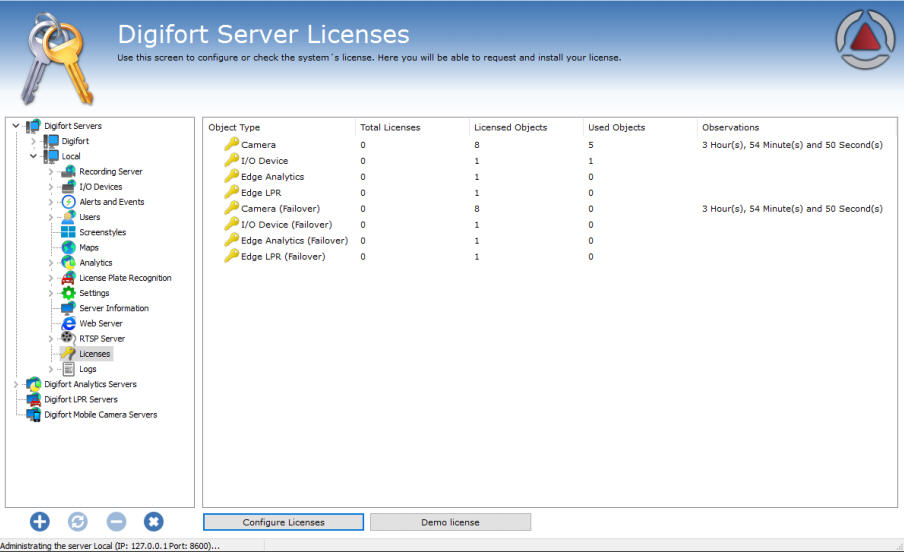
Task: Sort by the Object Type column header
Action: pyautogui.click(x=234, y=127)
